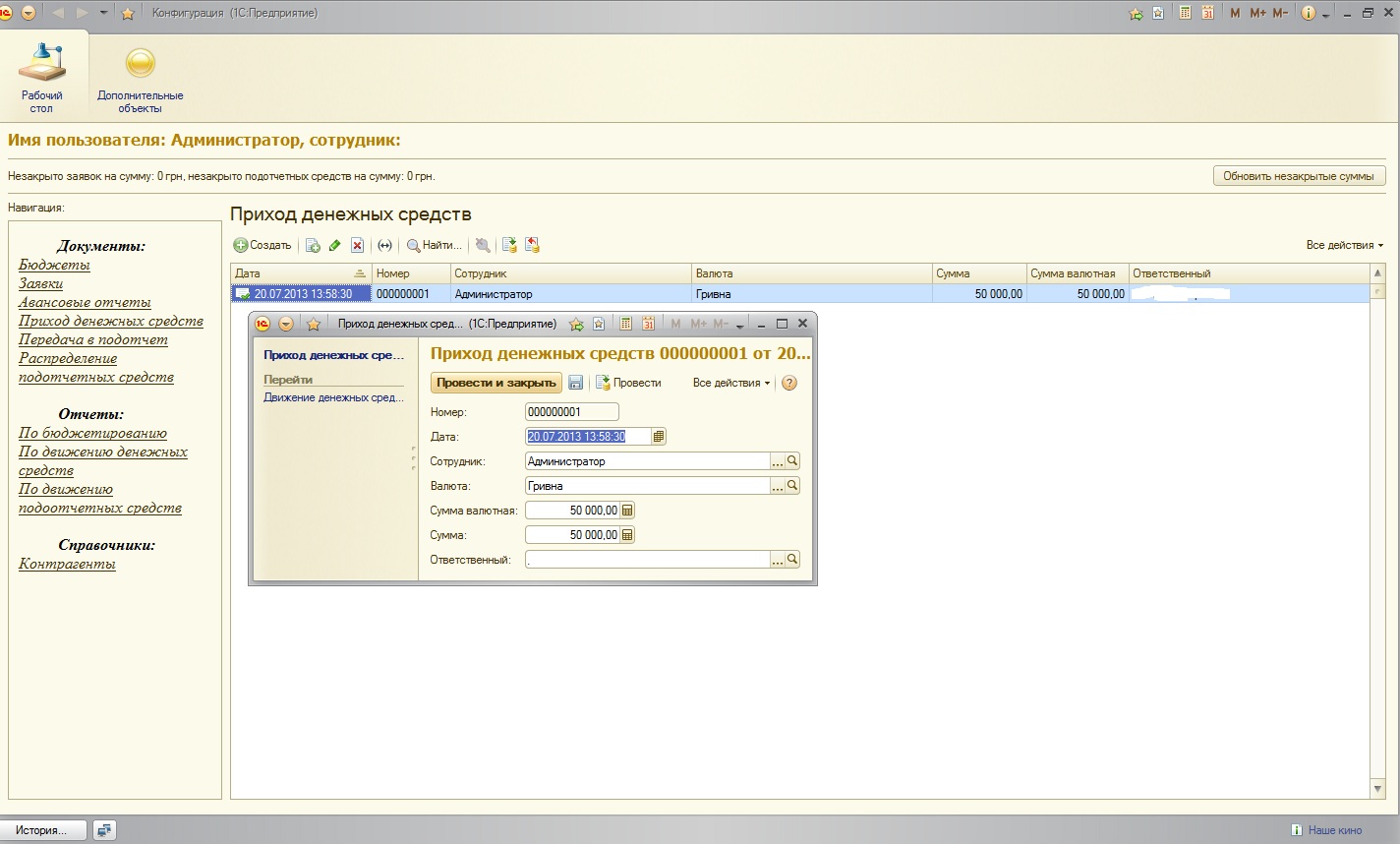Open Передача в подотчет link
Screen dimensions: 1400x844
(x=93, y=339)
